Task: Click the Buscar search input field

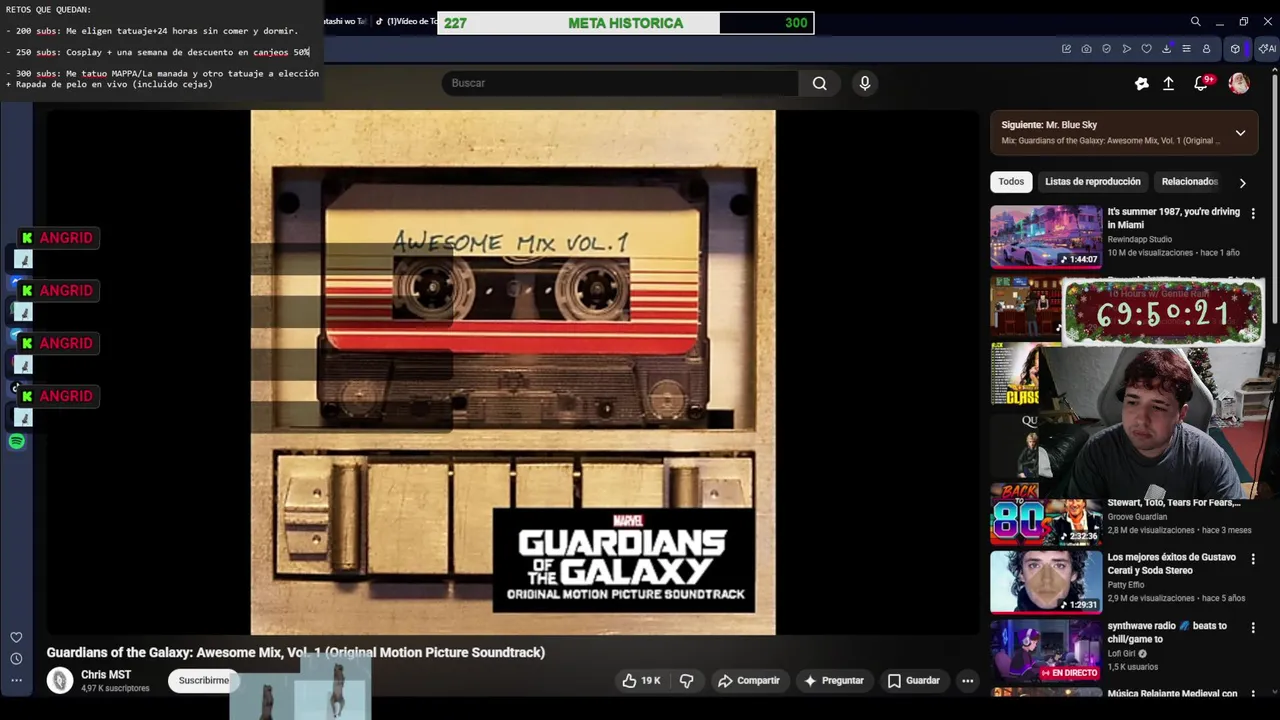Action: coord(620,83)
